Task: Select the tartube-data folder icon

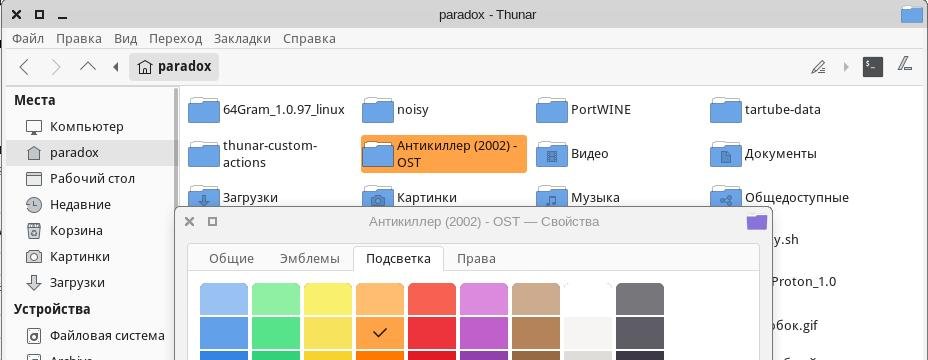Action: point(726,110)
